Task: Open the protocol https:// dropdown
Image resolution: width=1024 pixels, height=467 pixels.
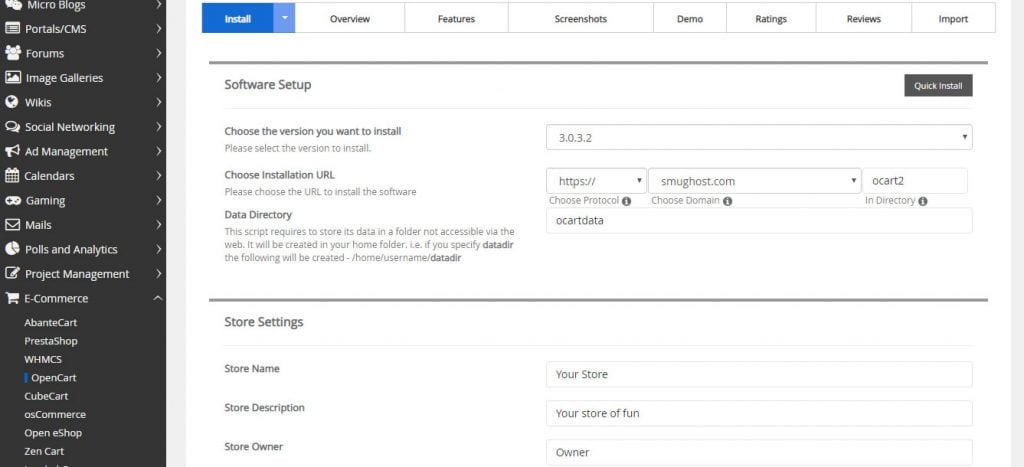Action: (596, 181)
